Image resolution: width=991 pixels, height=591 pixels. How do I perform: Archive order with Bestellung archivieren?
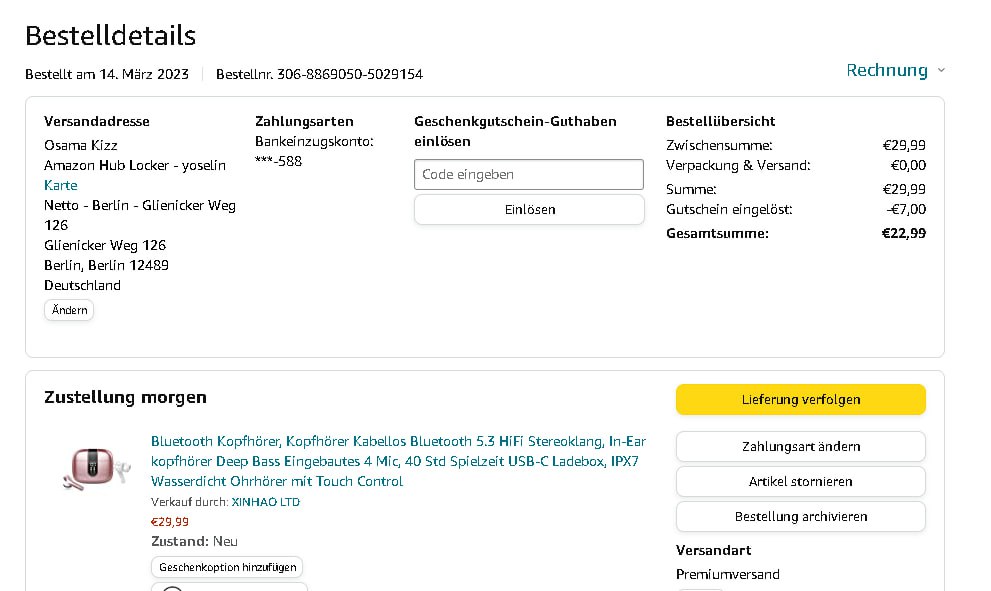click(x=800, y=516)
